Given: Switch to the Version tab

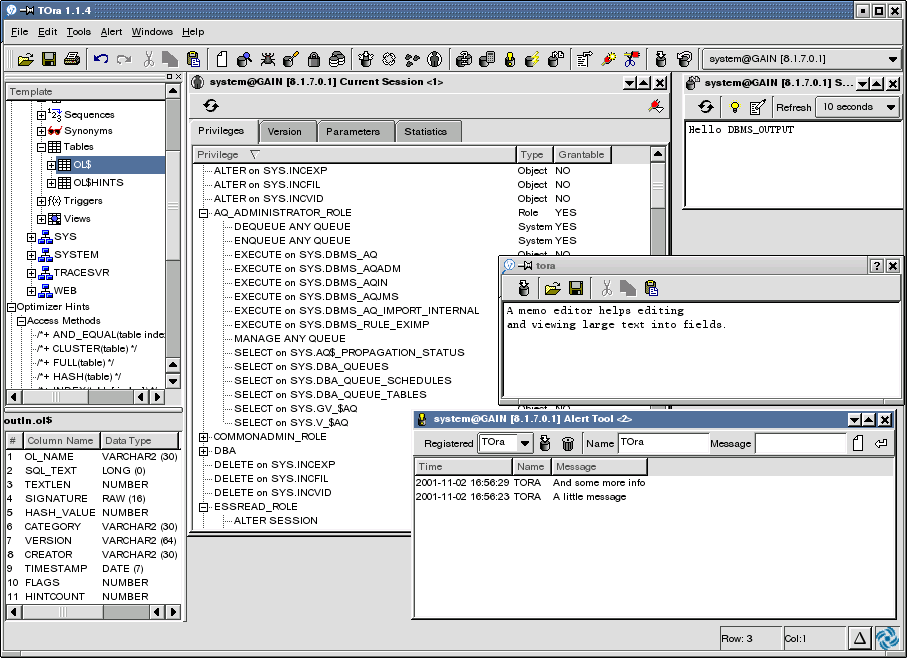Looking at the screenshot, I should pos(287,132).
